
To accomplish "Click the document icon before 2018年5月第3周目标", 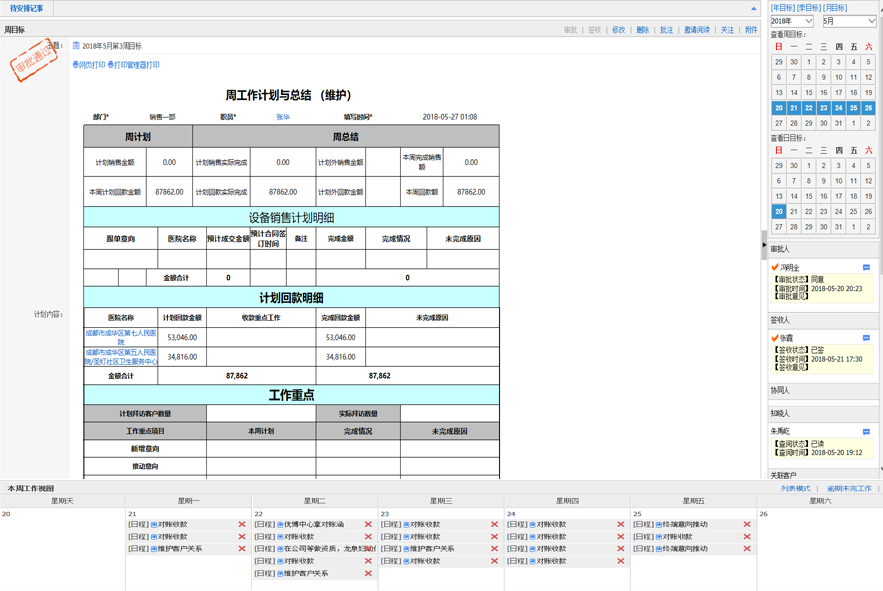I will [77, 46].
